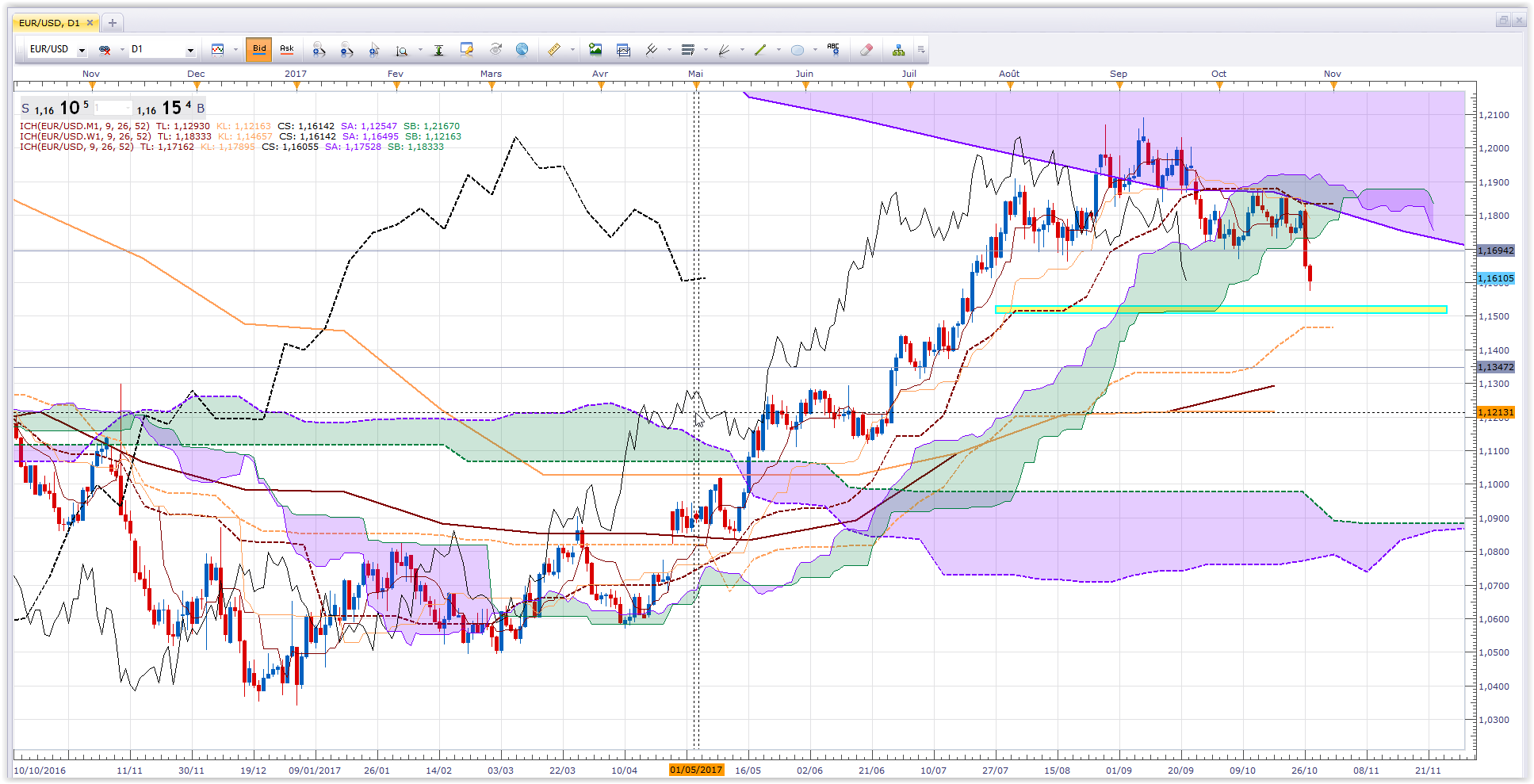This screenshot has height=784, width=1534.
Task: Click the 1,16942 price label on axis
Action: pos(1496,250)
